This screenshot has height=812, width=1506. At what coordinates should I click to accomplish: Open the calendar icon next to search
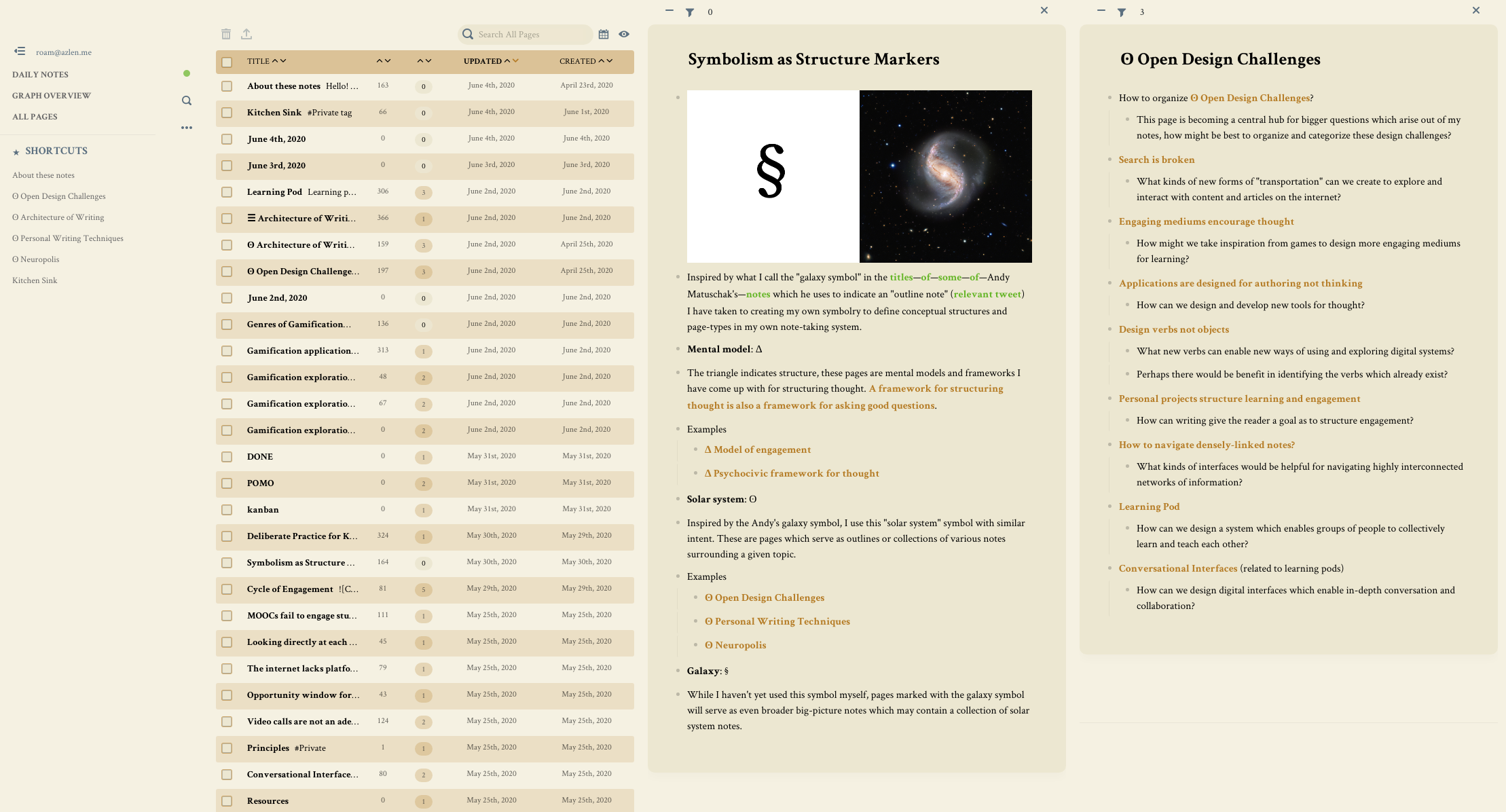pyautogui.click(x=604, y=34)
